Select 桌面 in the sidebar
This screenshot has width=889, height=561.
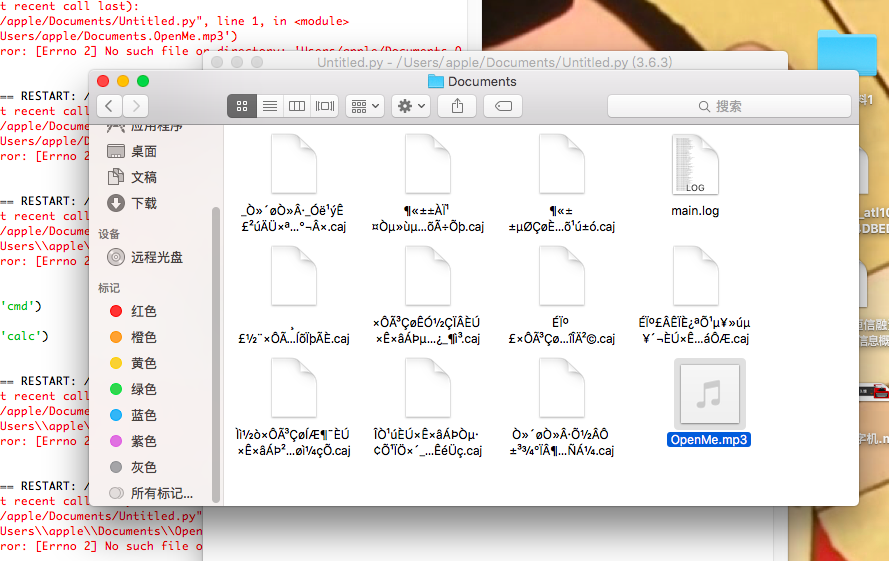click(x=144, y=151)
